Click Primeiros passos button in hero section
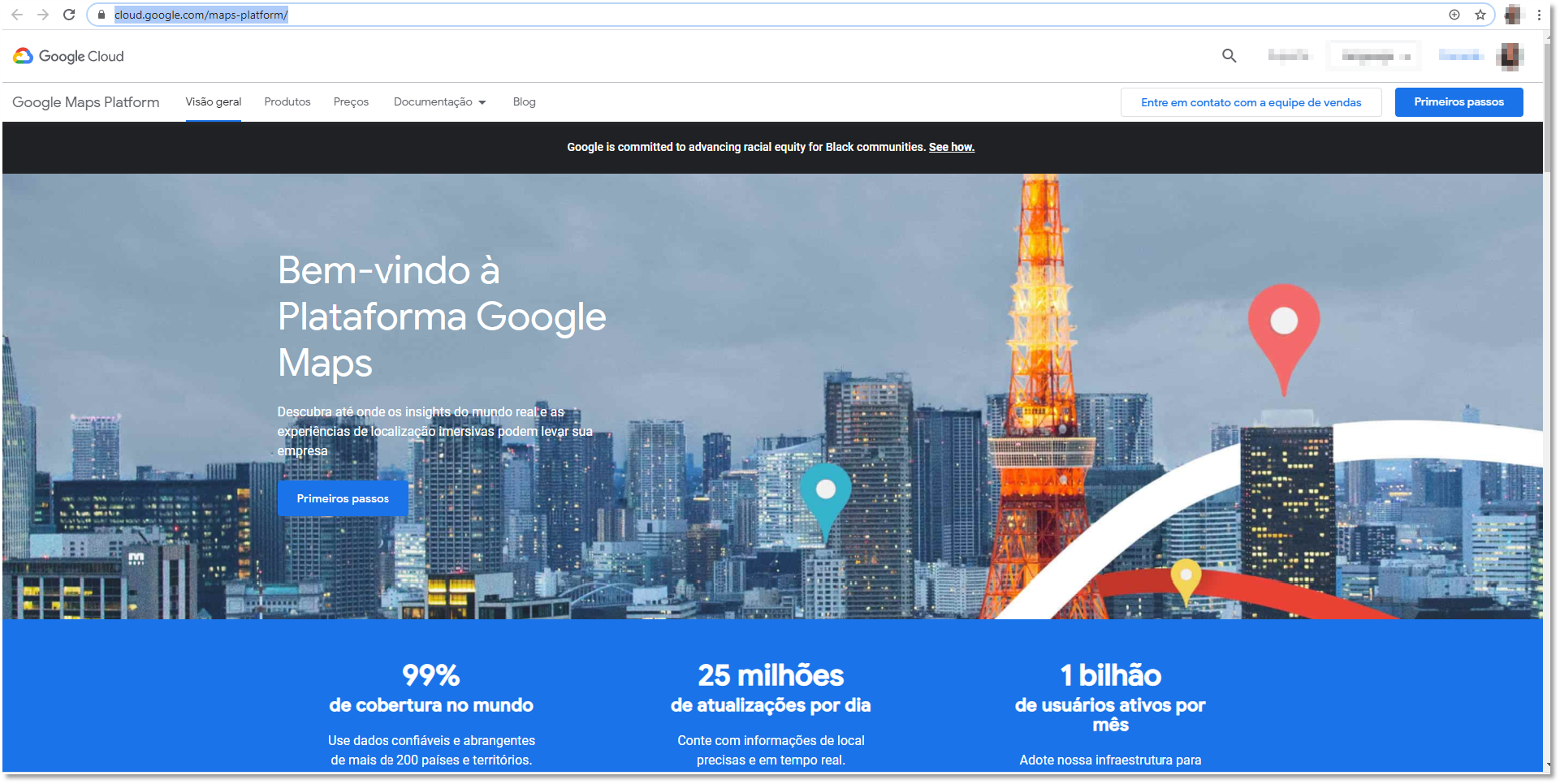This screenshot has width=1560, height=784. point(343,498)
